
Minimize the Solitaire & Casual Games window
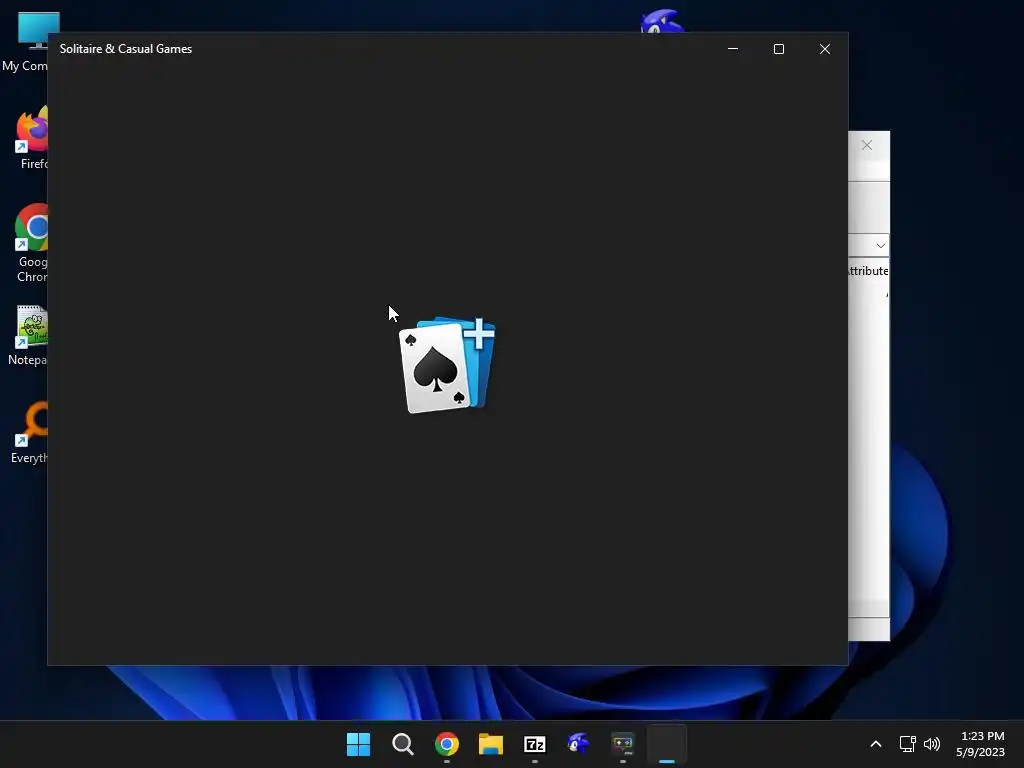[733, 49]
